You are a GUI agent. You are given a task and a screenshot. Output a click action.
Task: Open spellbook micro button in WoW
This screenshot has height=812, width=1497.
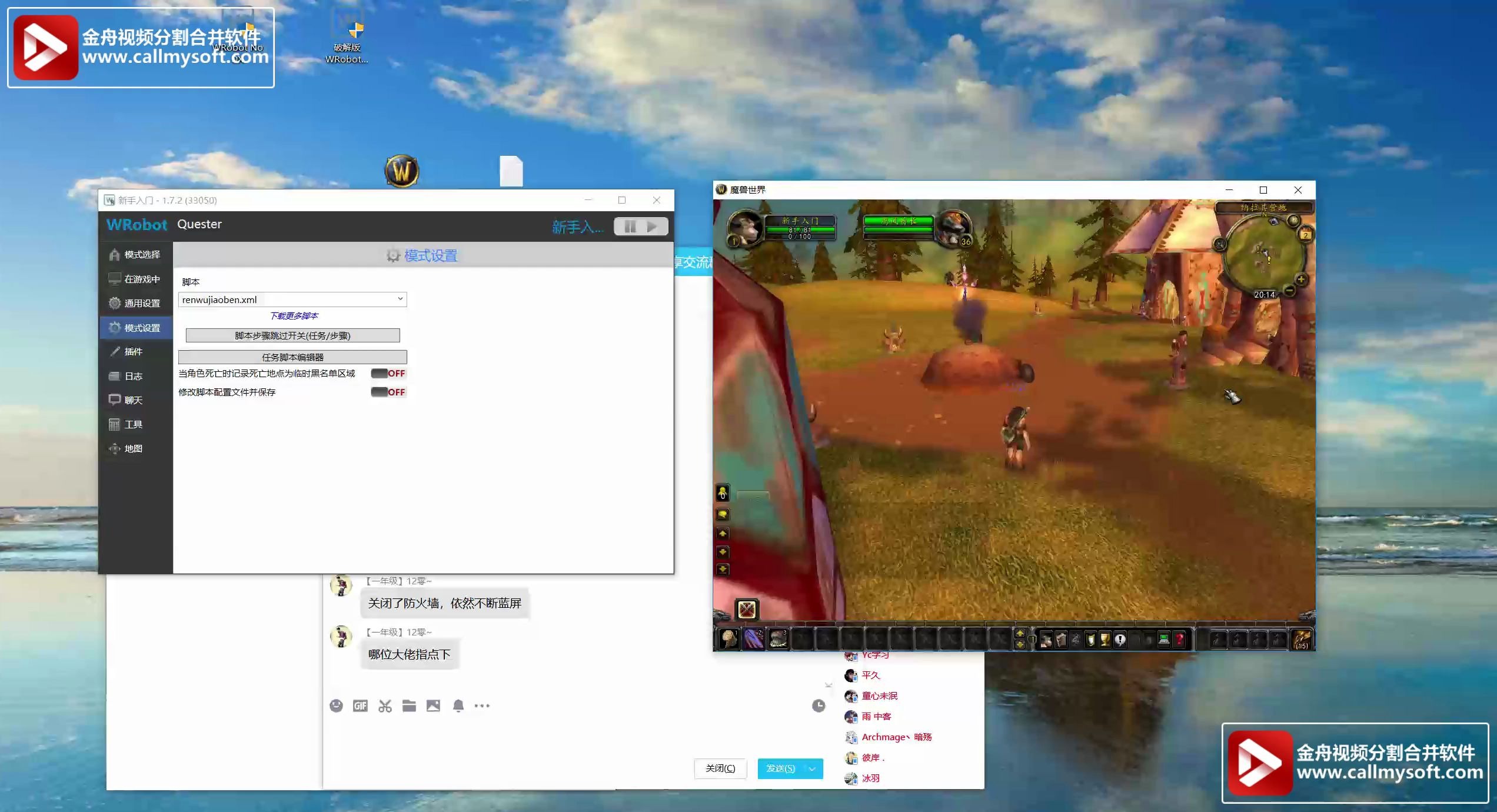pos(1060,640)
